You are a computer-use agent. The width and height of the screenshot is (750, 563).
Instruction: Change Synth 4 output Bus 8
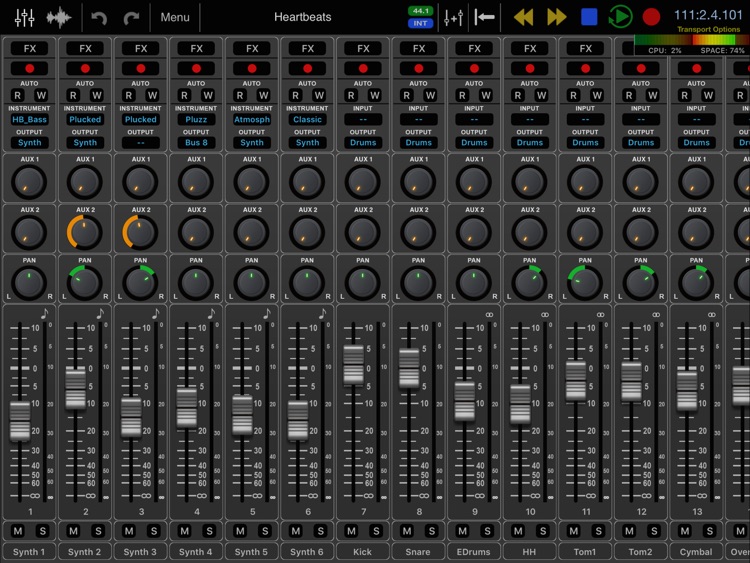[x=196, y=142]
